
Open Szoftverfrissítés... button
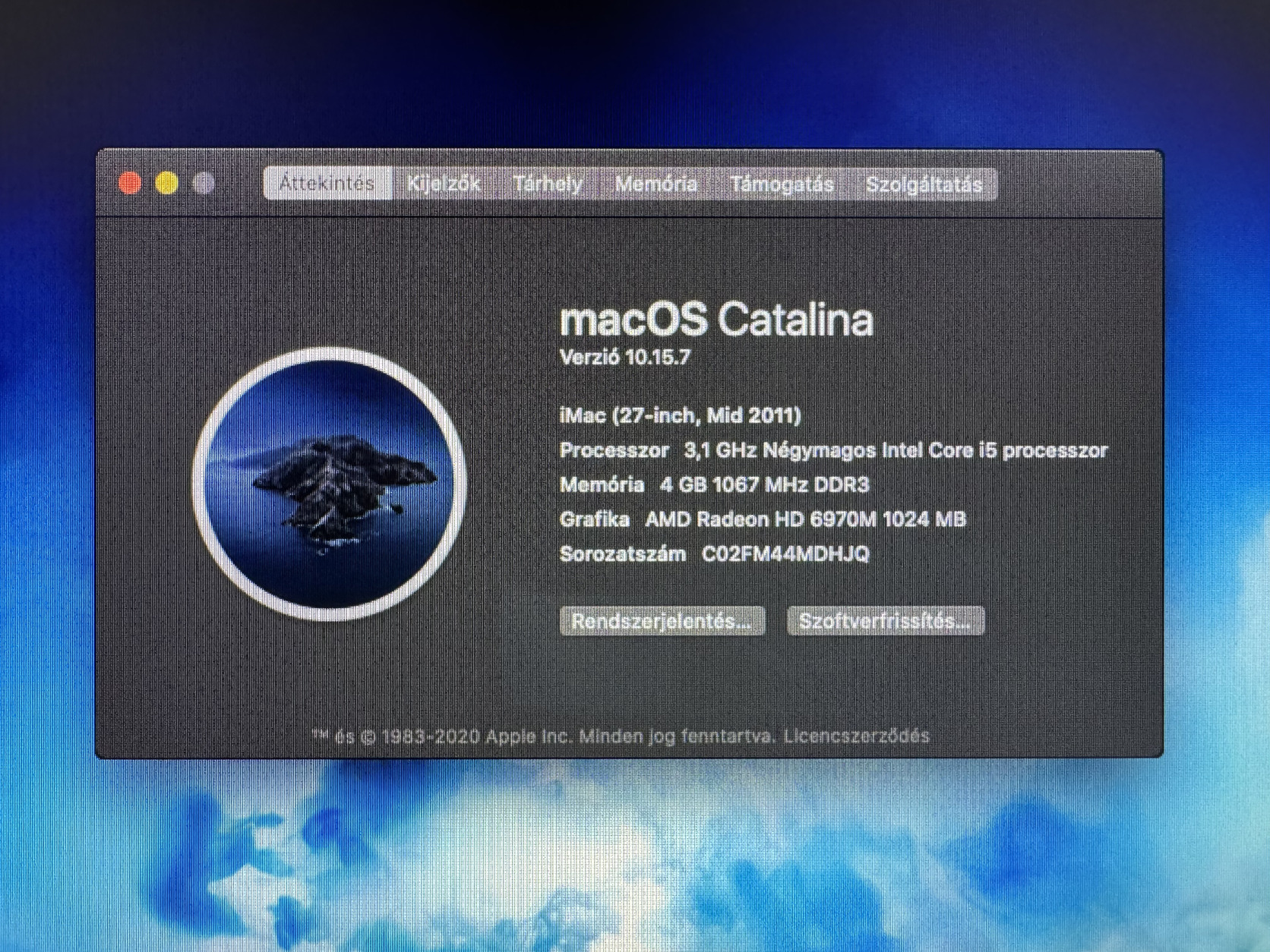coord(886,621)
